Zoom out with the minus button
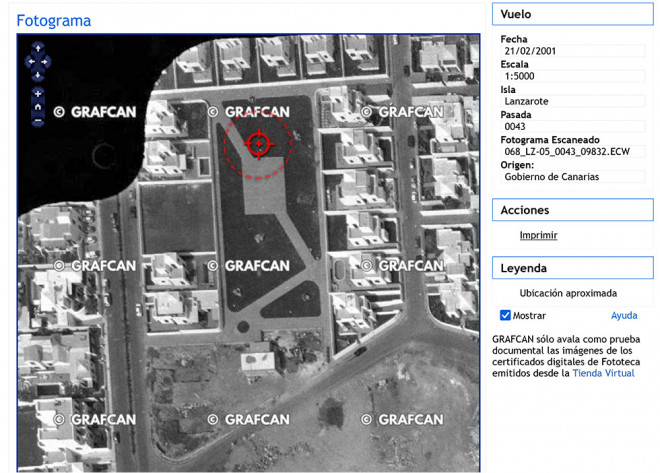This screenshot has width=660, height=473. (38, 121)
